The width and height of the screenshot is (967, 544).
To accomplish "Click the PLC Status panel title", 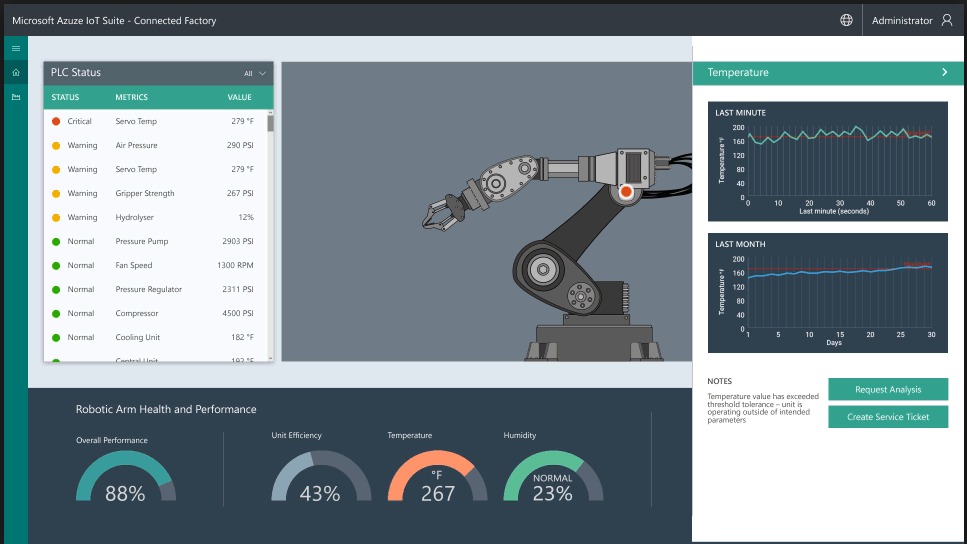I will [x=76, y=73].
